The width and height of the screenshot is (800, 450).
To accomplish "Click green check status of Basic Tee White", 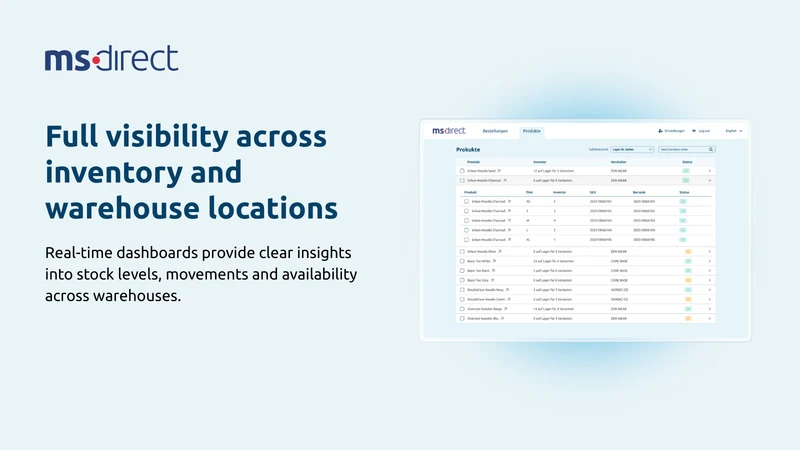I will click(688, 261).
